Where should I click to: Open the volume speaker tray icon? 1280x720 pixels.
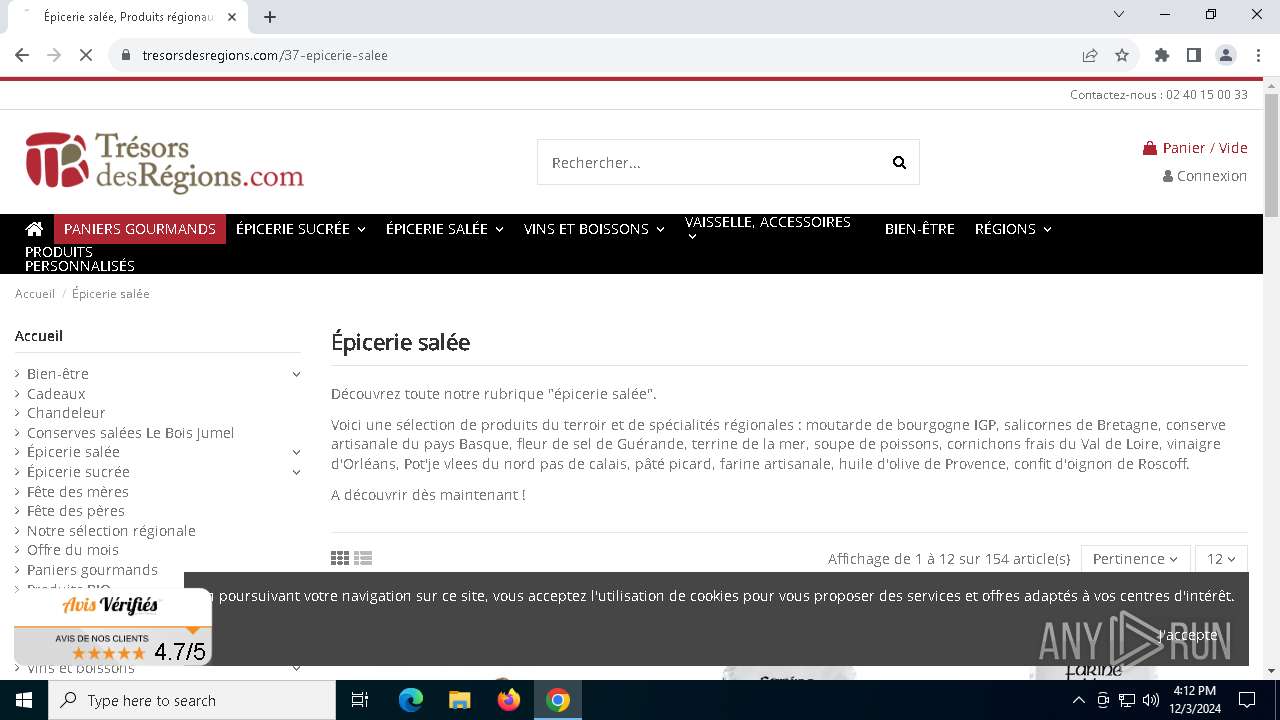tap(1150, 700)
